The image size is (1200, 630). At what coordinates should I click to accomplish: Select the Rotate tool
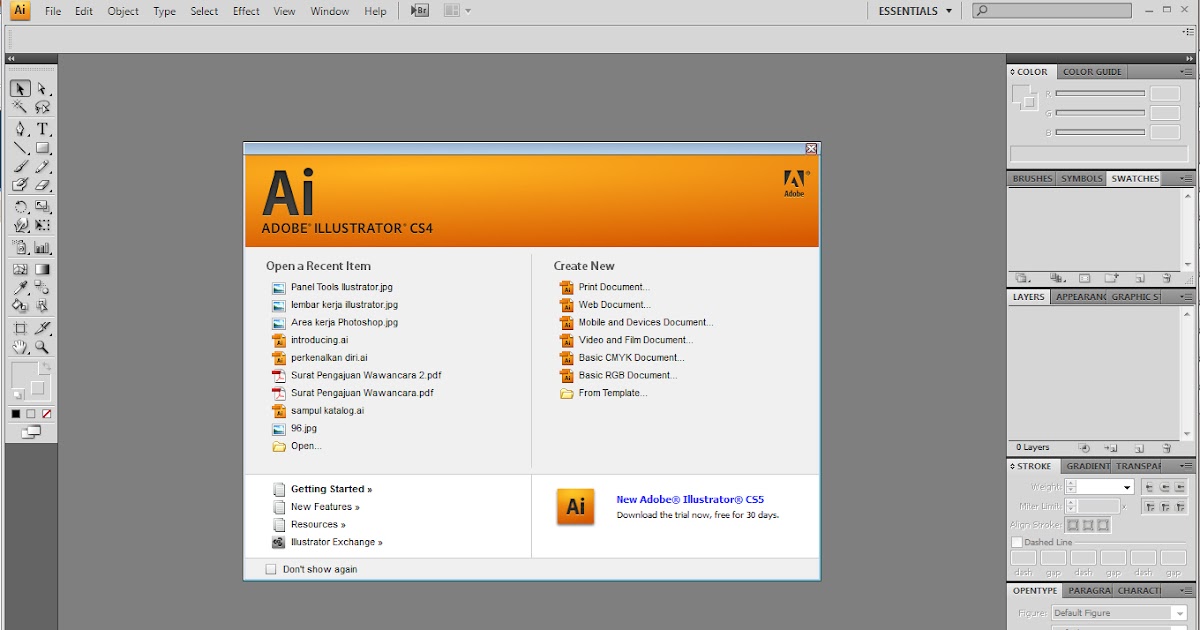[20, 207]
